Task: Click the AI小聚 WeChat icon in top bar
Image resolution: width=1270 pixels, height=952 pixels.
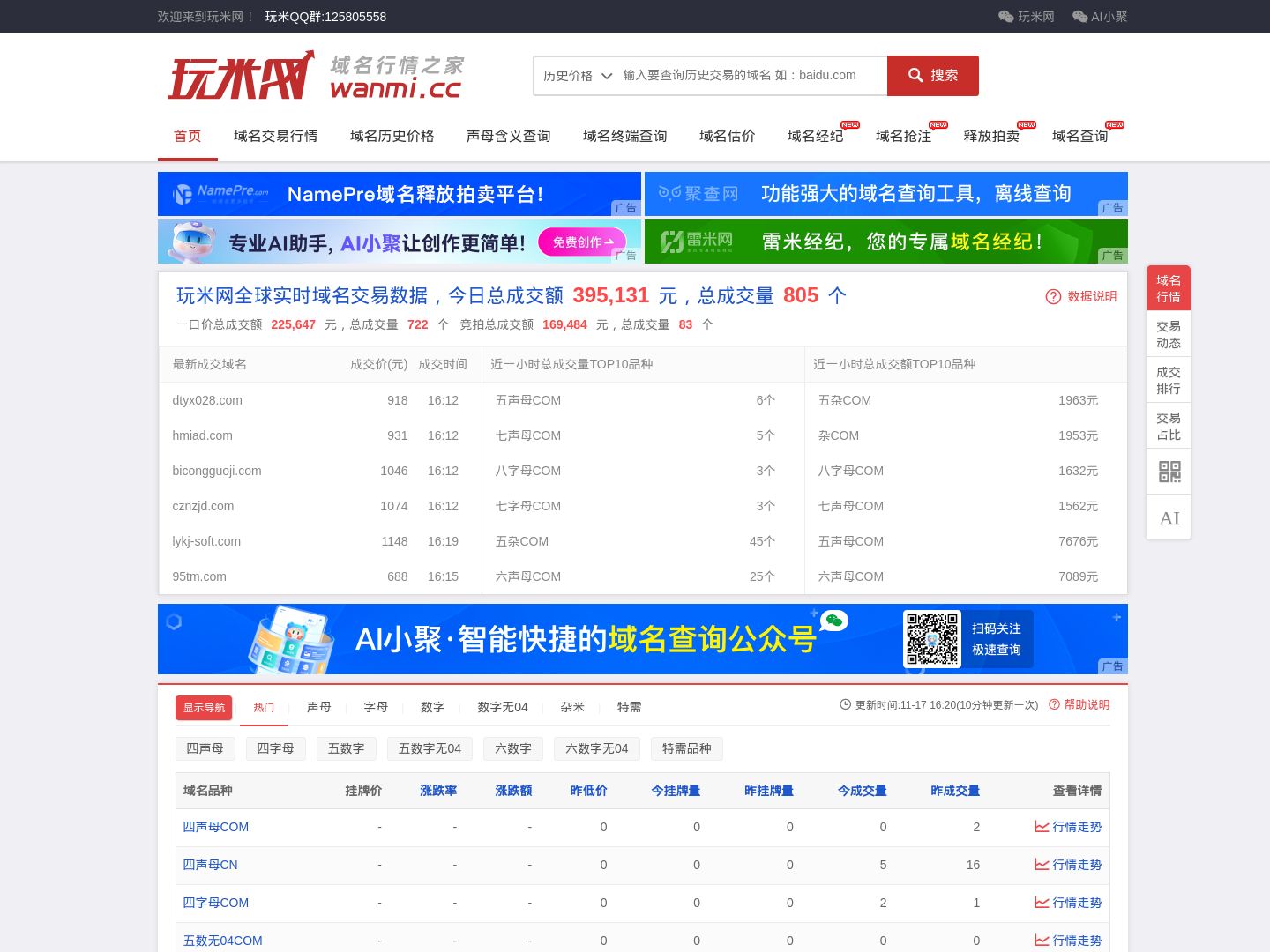Action: [x=1079, y=17]
